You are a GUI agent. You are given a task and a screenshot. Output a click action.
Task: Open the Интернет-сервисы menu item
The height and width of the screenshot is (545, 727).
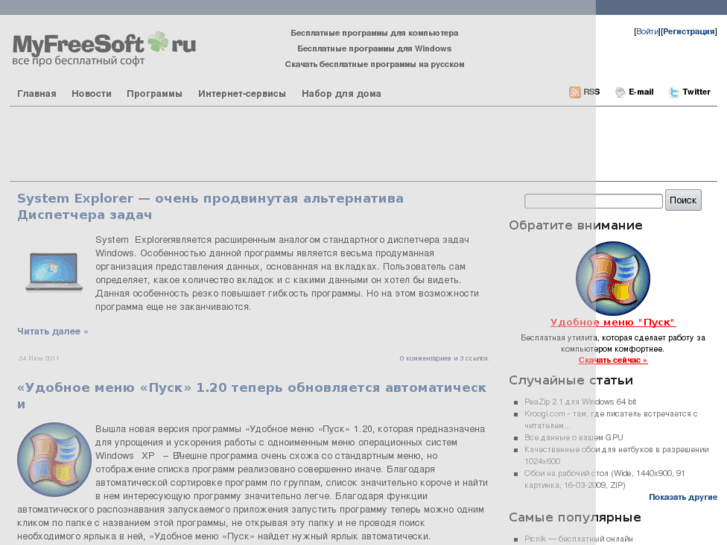242,94
